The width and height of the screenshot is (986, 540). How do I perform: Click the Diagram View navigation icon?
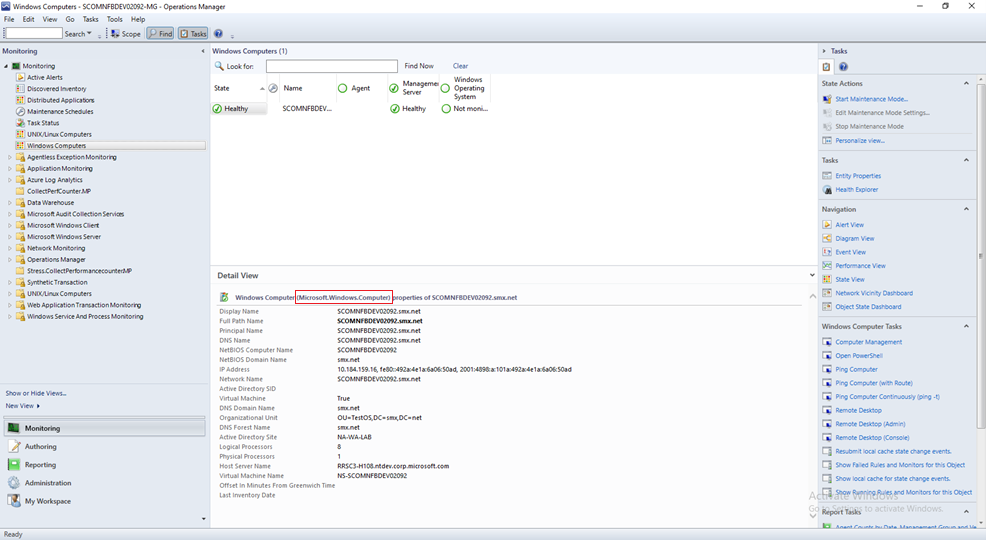(x=827, y=239)
